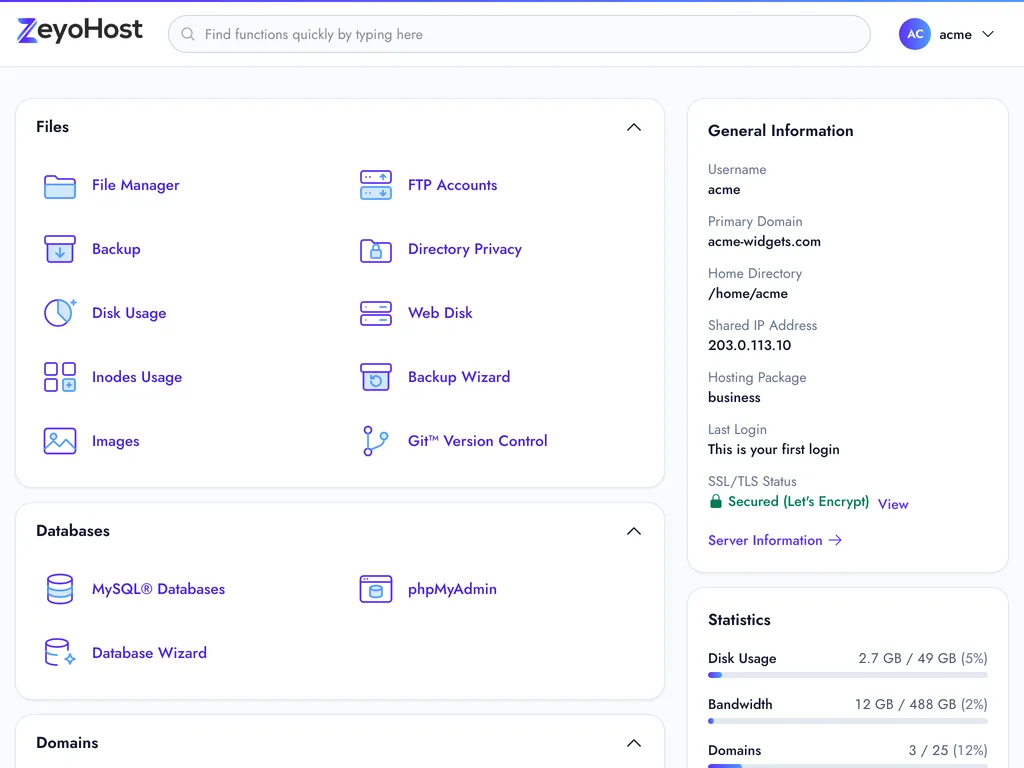Click the Disk Usage progress bar

point(848,675)
